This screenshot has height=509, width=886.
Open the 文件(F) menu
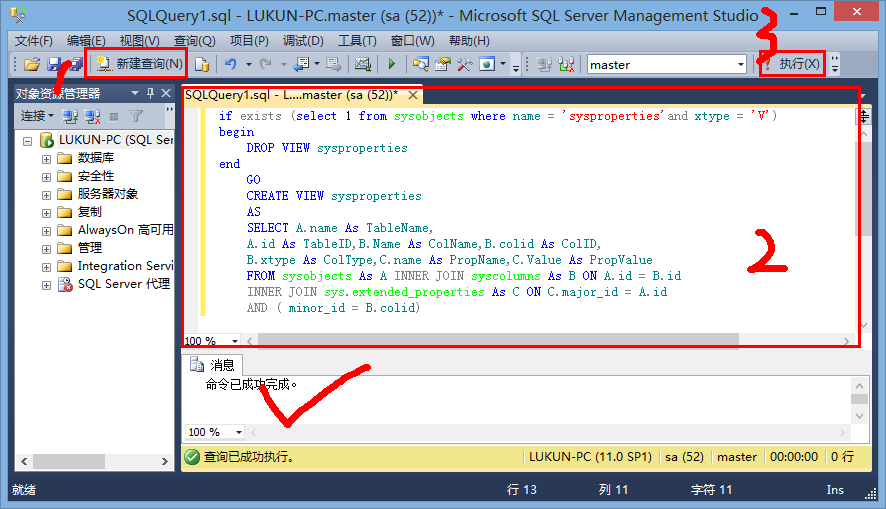click(x=33, y=41)
